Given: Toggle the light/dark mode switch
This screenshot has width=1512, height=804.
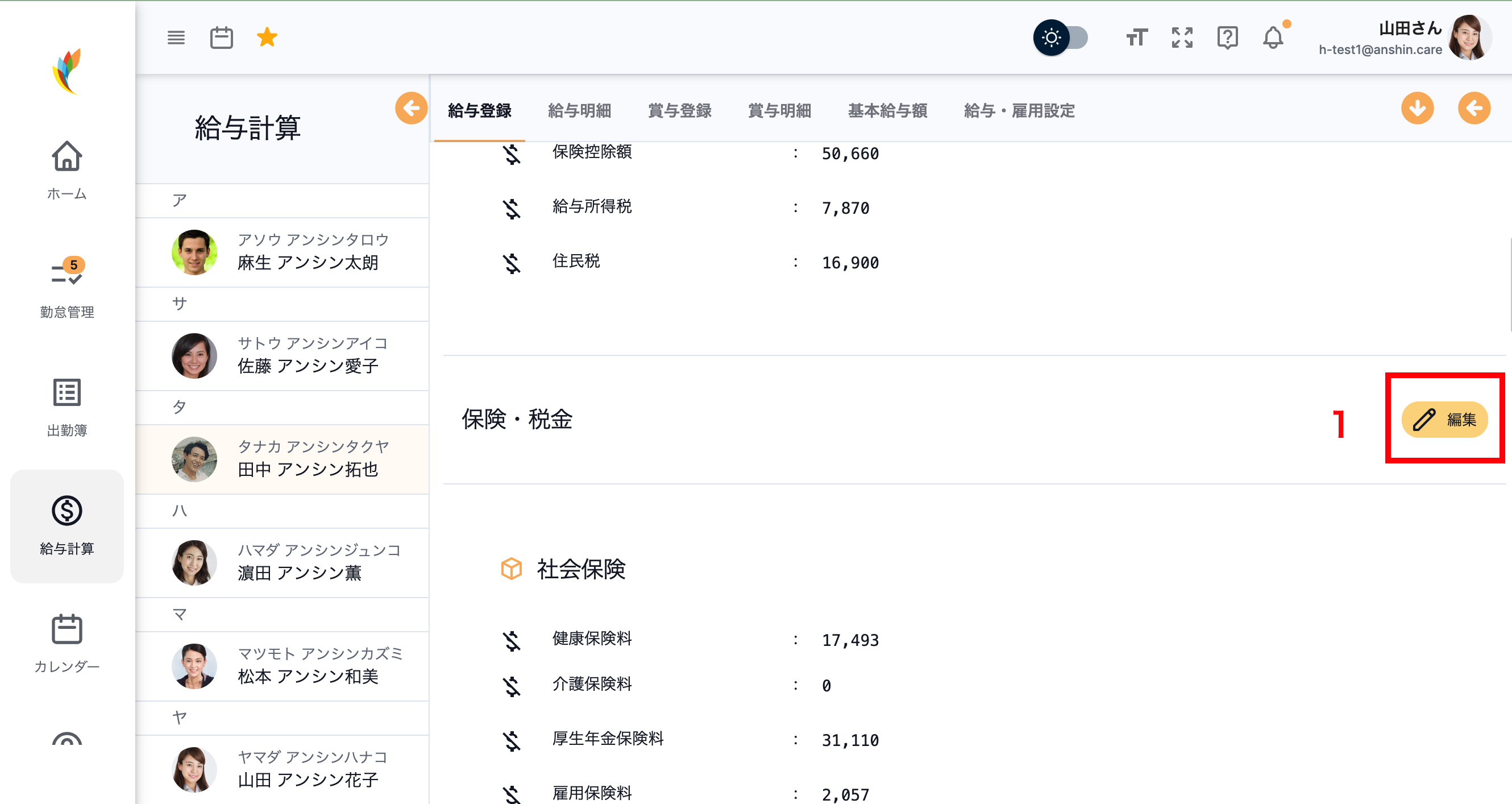Looking at the screenshot, I should tap(1060, 38).
